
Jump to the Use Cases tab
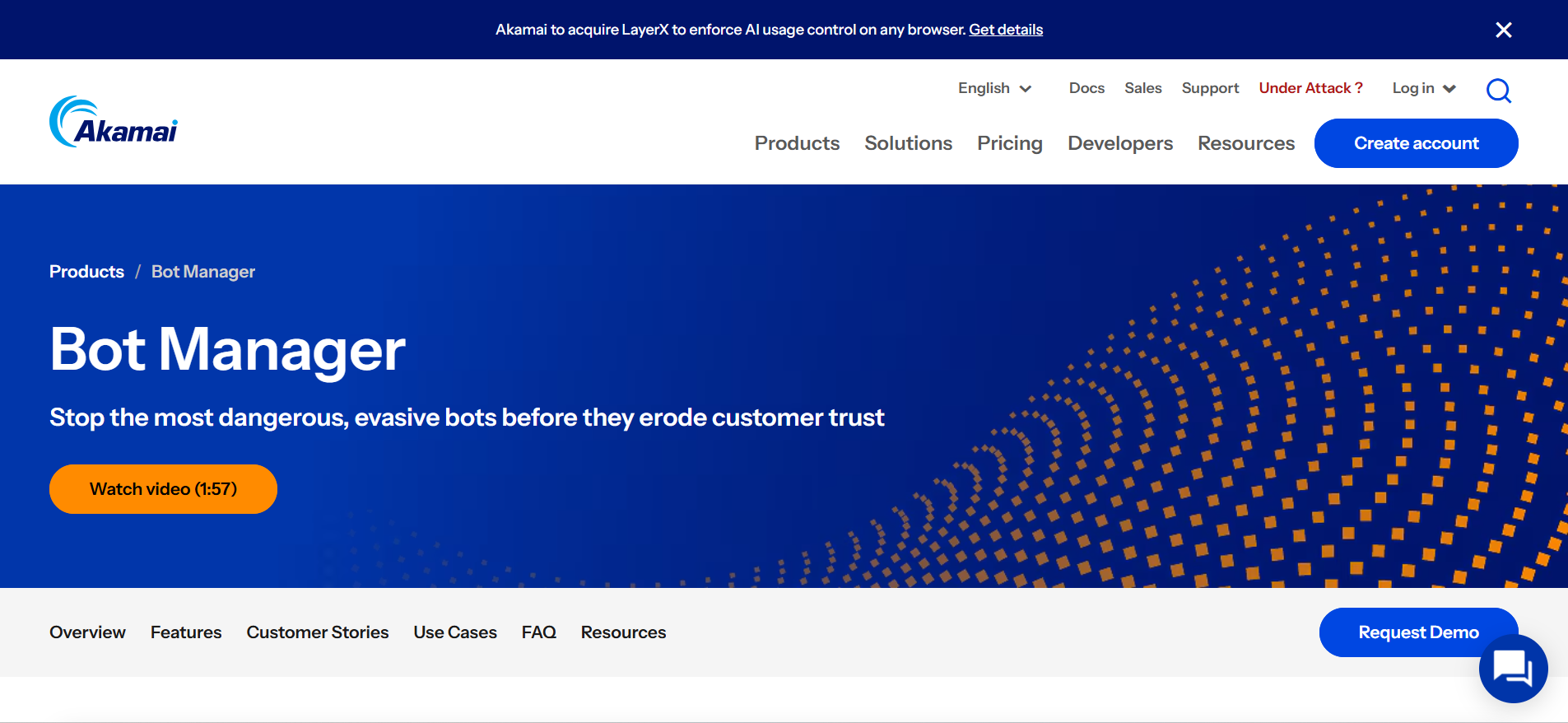pos(455,632)
